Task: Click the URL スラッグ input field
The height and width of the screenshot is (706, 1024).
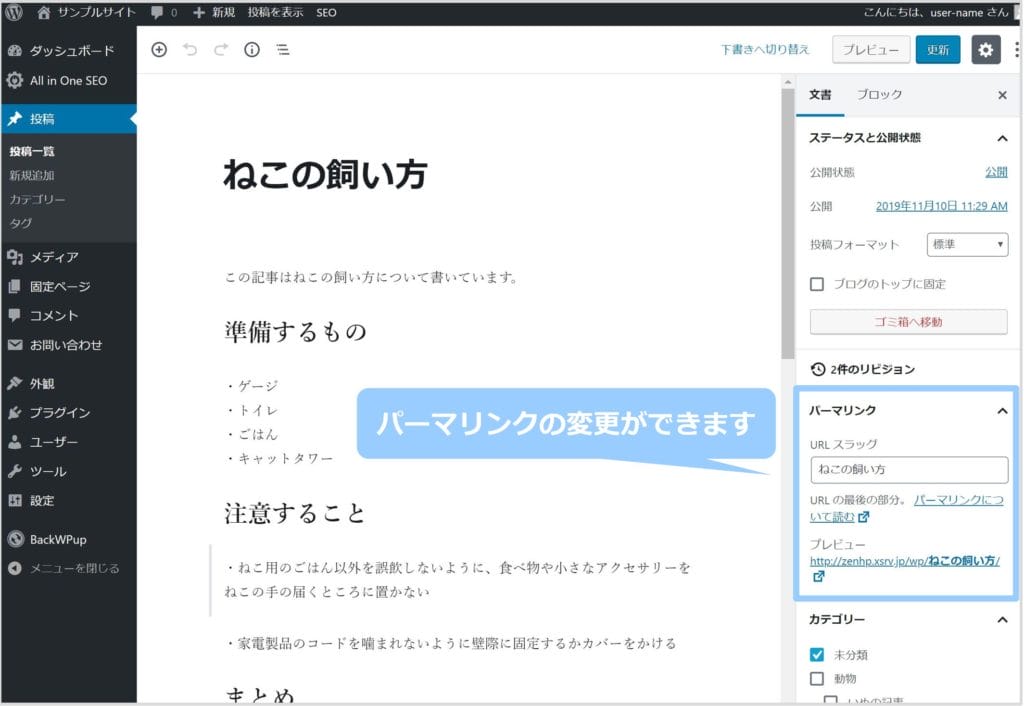Action: pos(908,469)
